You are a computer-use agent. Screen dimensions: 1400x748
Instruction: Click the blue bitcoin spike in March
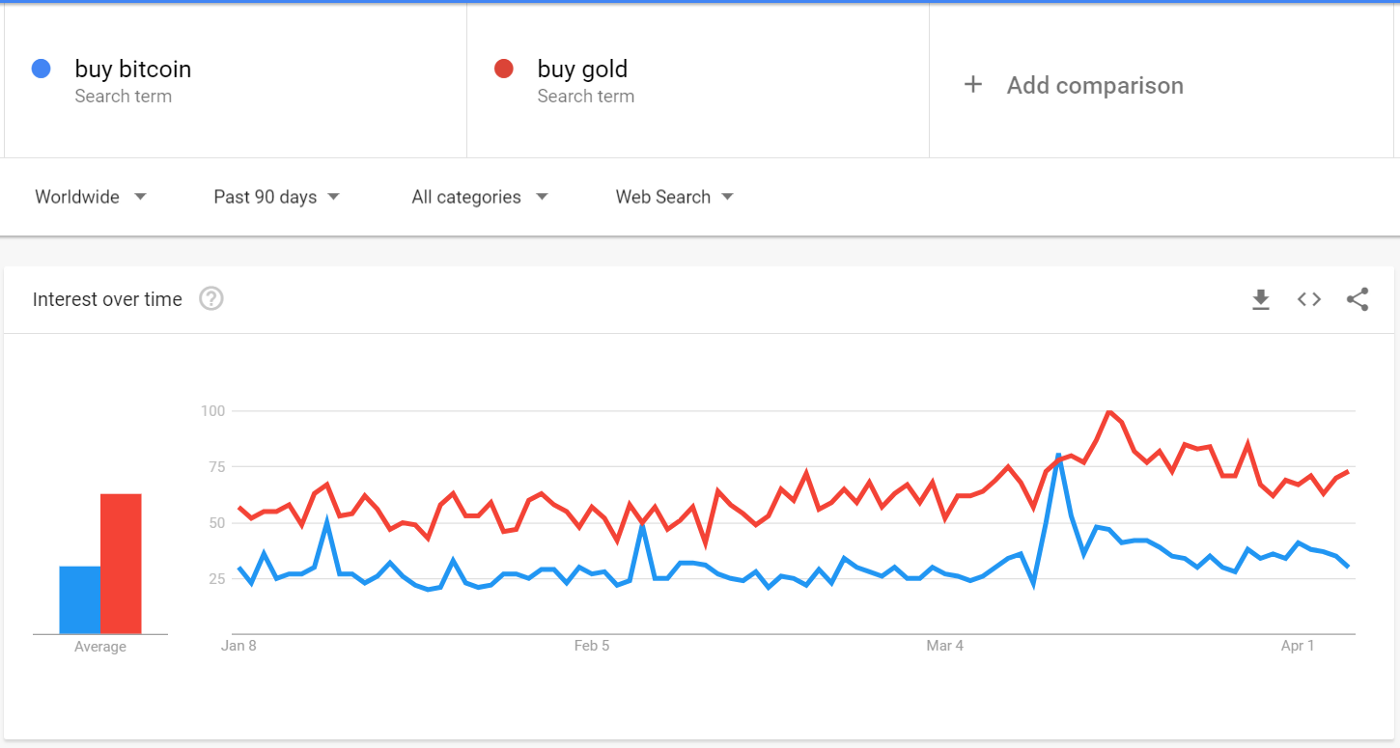coord(1058,456)
